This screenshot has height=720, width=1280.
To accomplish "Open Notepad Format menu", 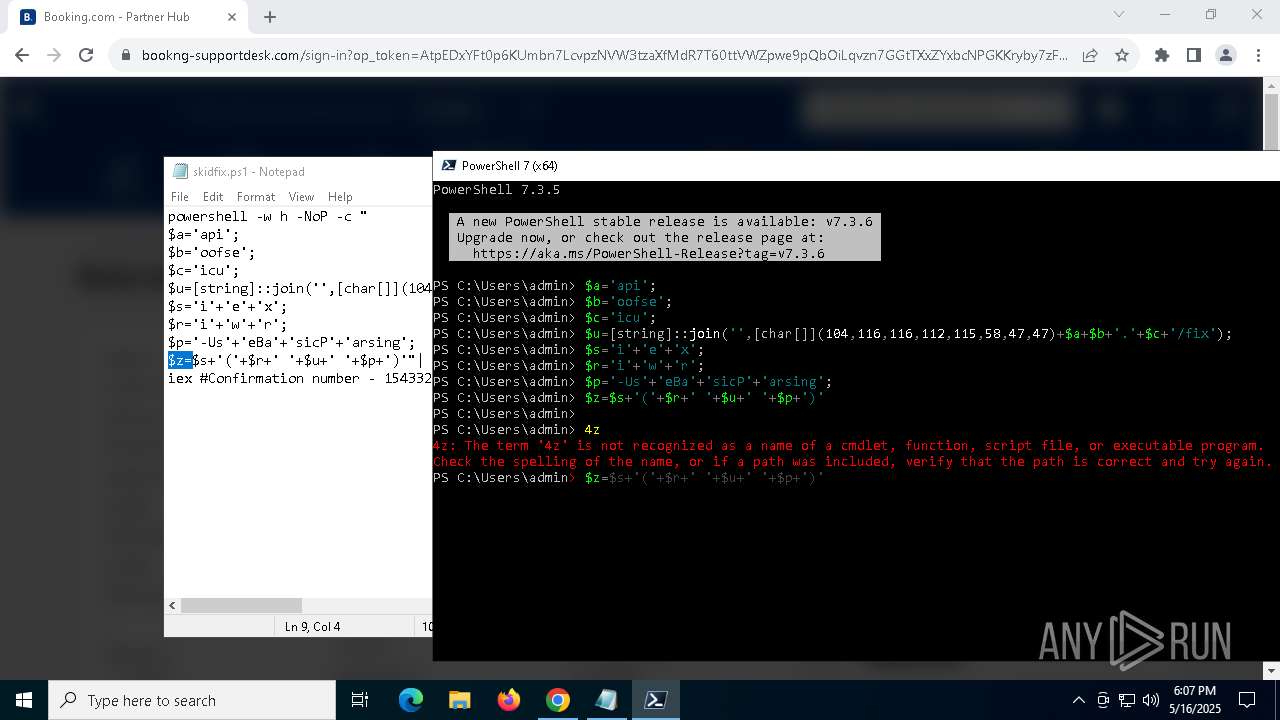I will coord(256,197).
